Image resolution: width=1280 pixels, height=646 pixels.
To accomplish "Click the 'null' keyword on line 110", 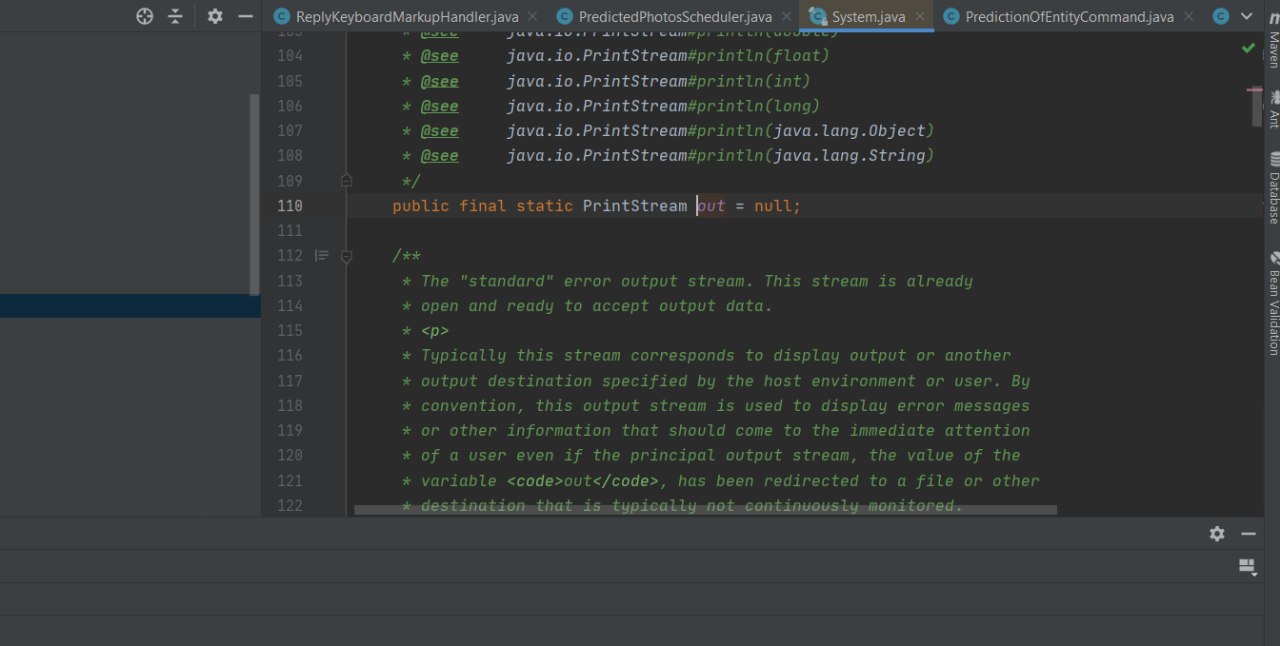I will pyautogui.click(x=773, y=206).
